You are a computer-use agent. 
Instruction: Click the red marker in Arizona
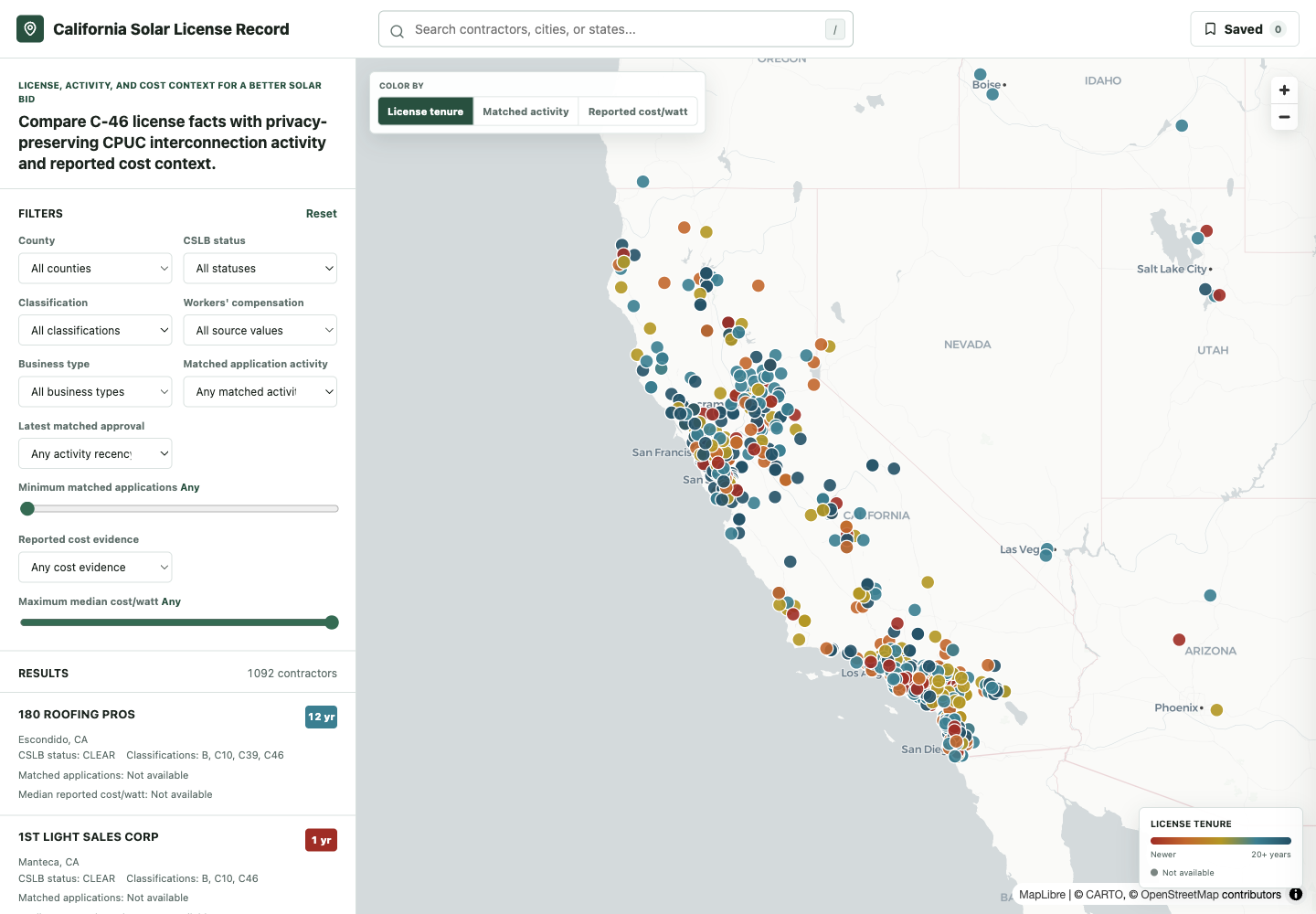click(x=1179, y=640)
